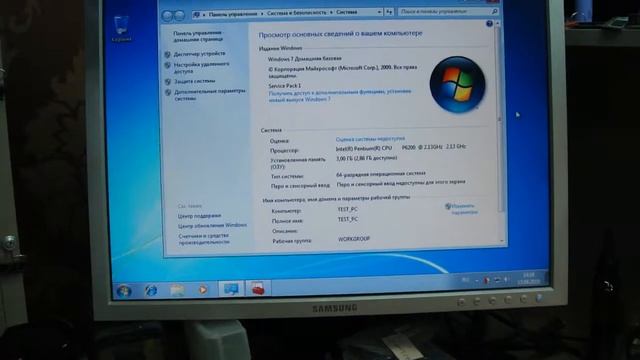Viewport: 640px width, 360px height.
Task: Click computer name value 'TEST_PC'
Action: 347,209
